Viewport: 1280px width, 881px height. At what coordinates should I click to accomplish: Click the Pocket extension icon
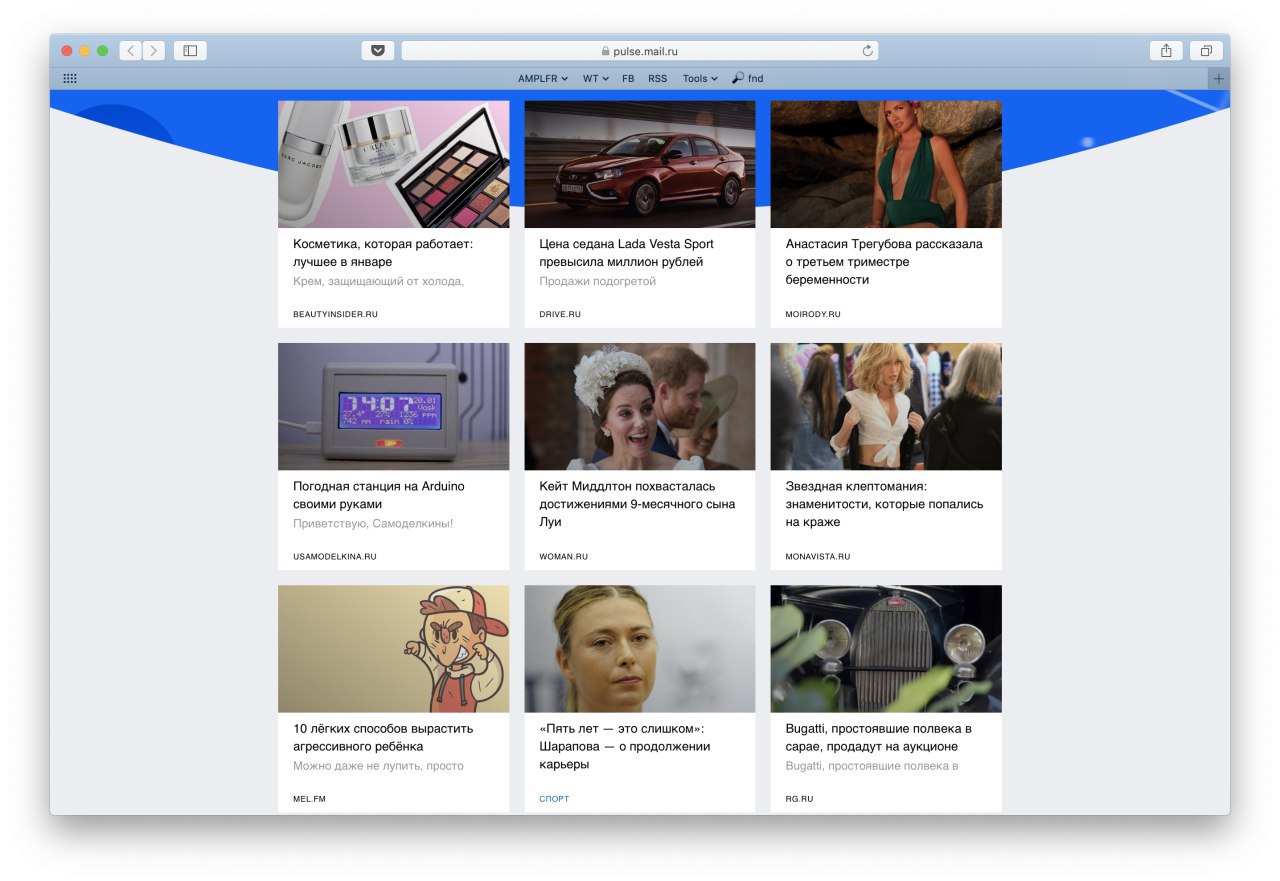[x=378, y=50]
